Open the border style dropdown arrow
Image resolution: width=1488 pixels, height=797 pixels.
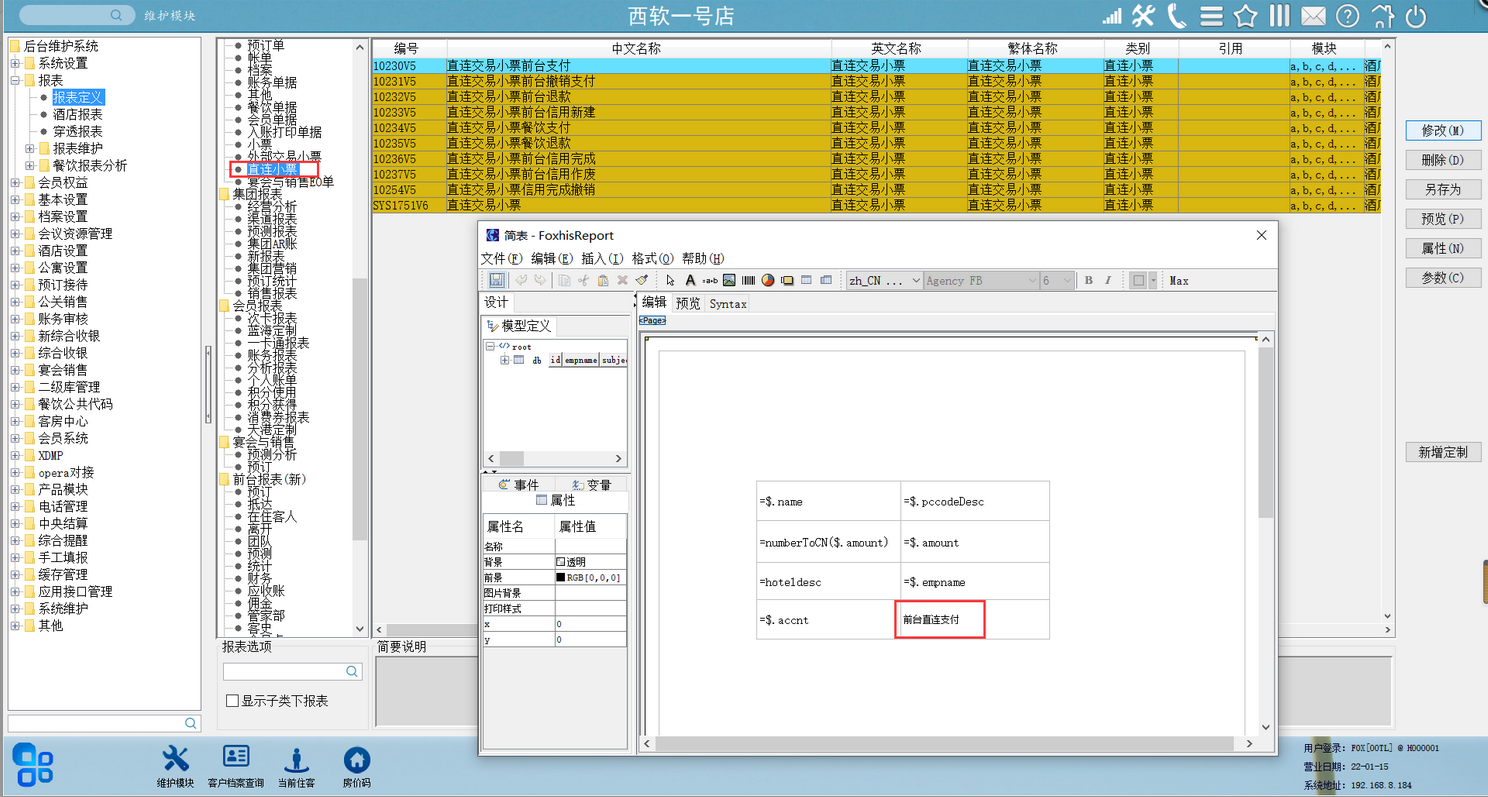(x=1152, y=281)
